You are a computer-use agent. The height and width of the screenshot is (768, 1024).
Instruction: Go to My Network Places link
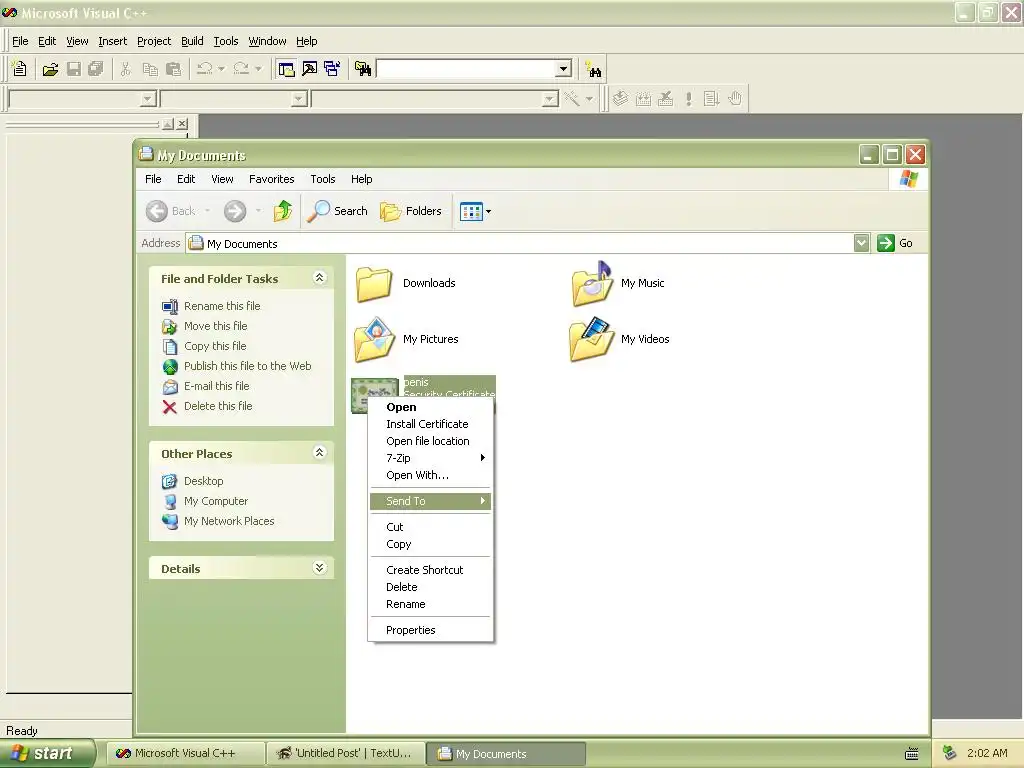(229, 521)
